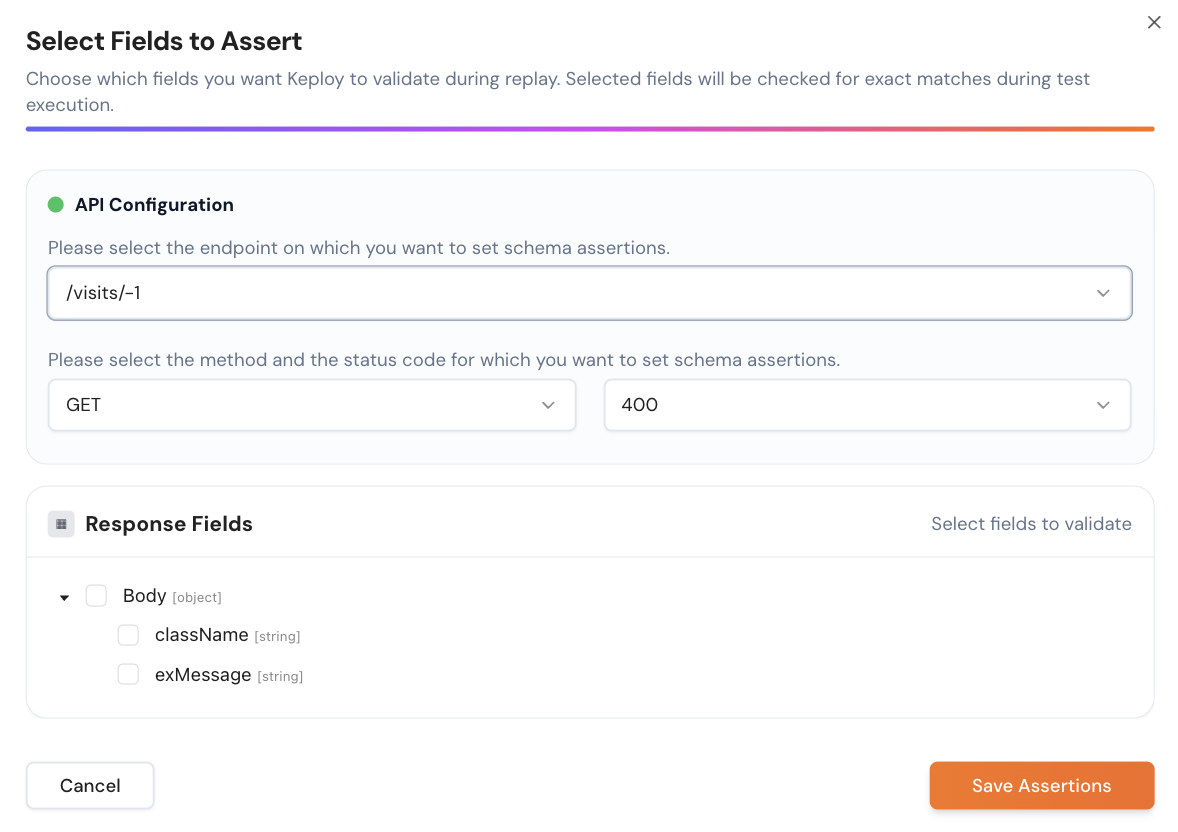Screen dimensions: 1178x832
Task: Check the Body object checkbox
Action: point(96,596)
